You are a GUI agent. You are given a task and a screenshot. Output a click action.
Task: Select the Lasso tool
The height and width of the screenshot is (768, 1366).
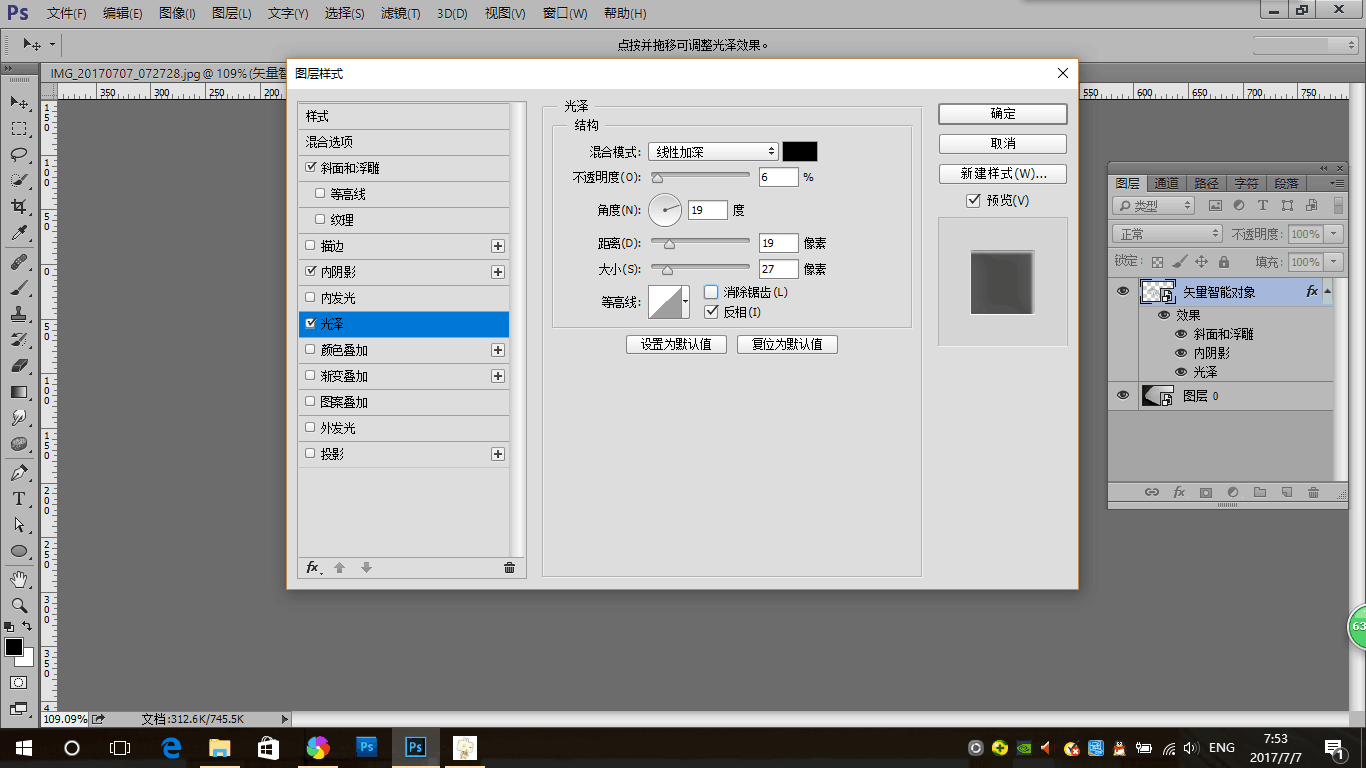point(19,154)
